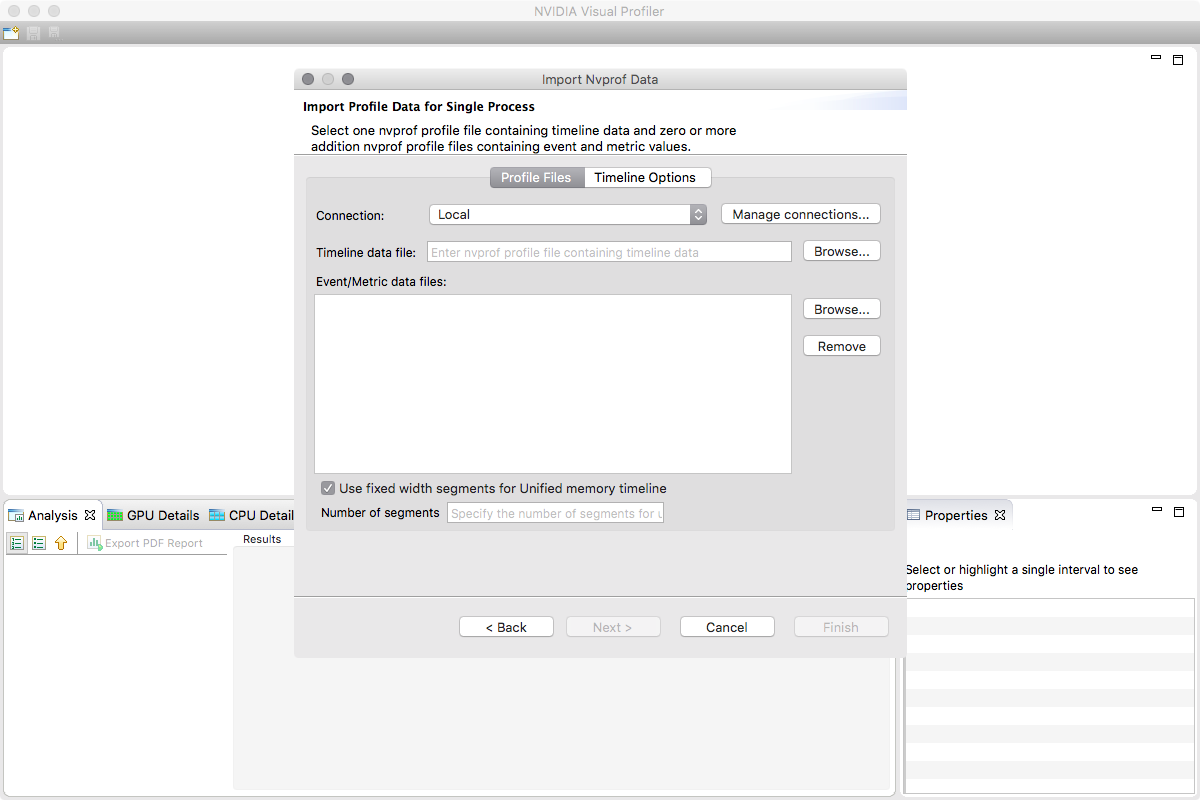Disable fixed width segments for Unified memory timeline

click(328, 487)
